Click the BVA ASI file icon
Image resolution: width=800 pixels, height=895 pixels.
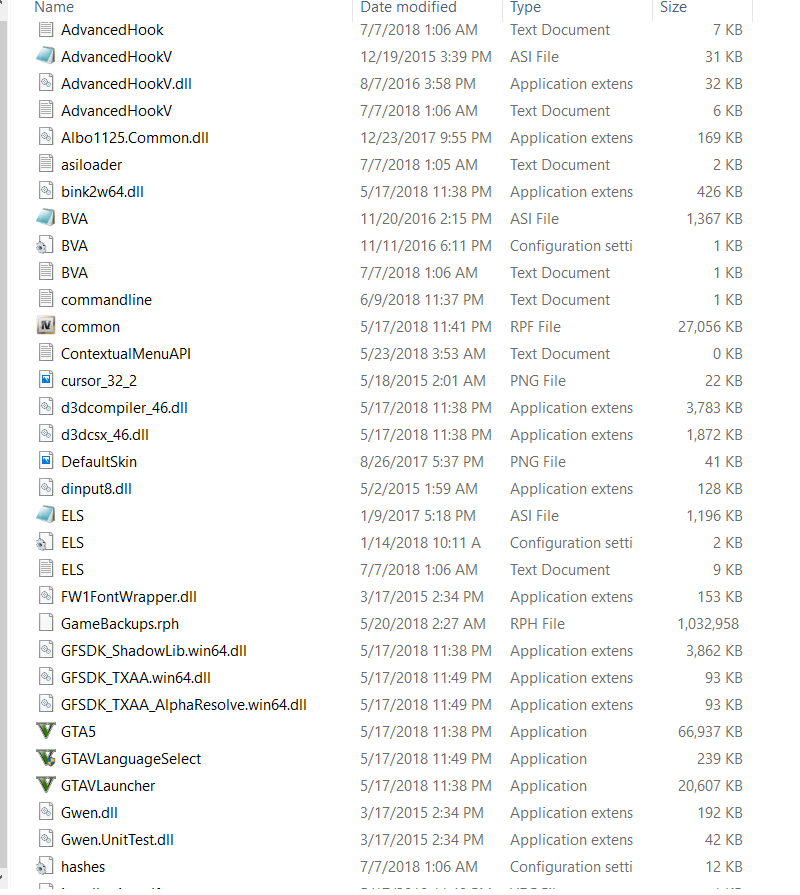(46, 219)
